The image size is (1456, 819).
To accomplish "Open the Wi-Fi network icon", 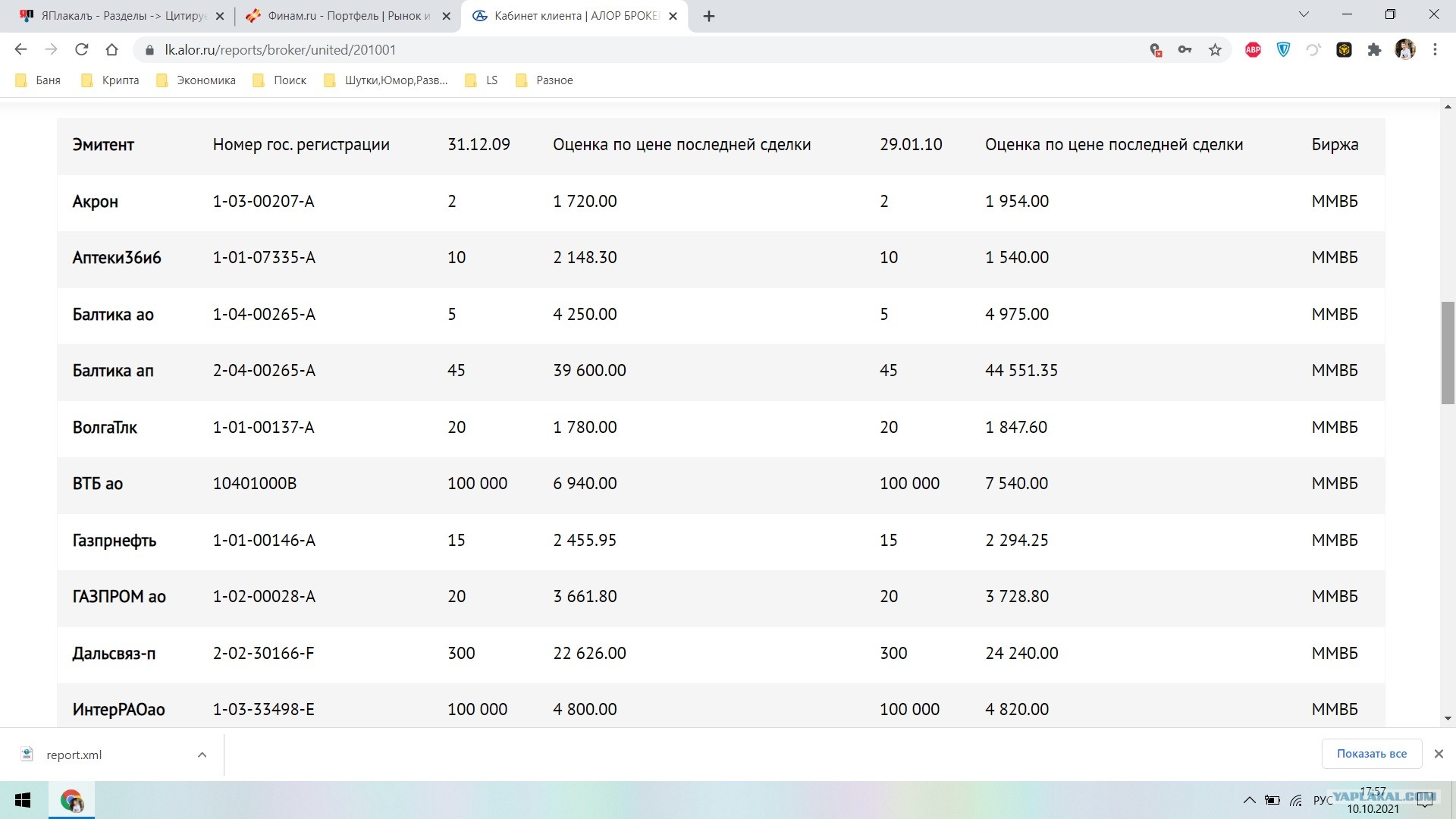I will [1296, 800].
